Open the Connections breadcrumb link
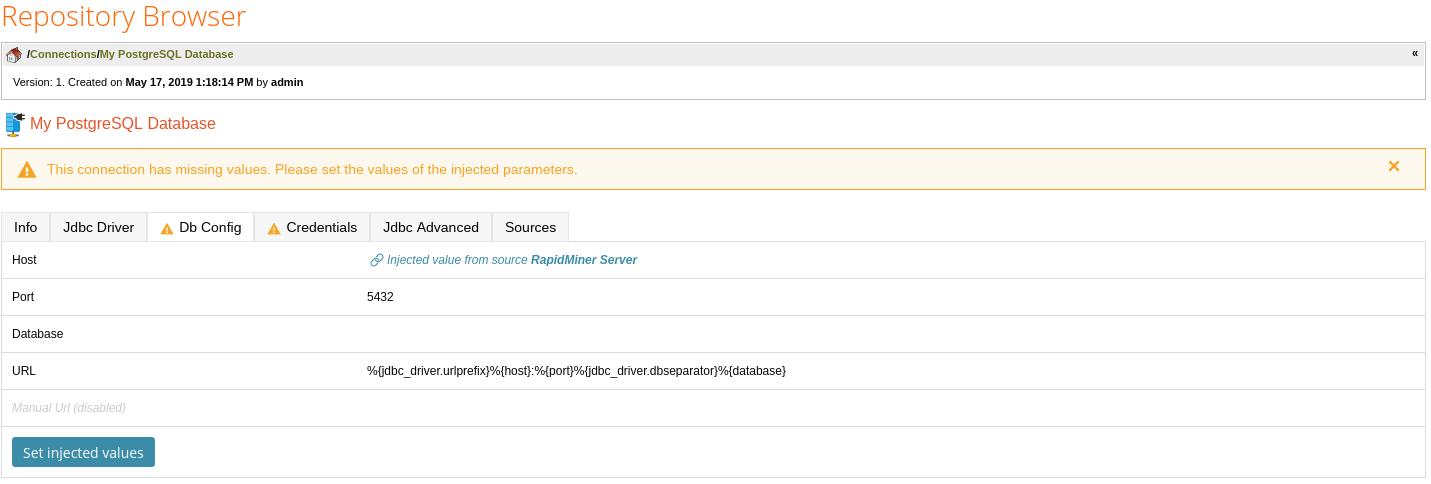Viewport: 1431px width, 484px height. pos(63,54)
